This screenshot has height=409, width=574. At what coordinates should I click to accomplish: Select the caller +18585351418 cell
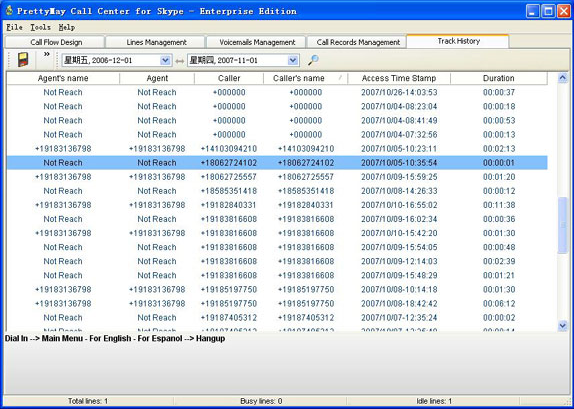click(229, 191)
